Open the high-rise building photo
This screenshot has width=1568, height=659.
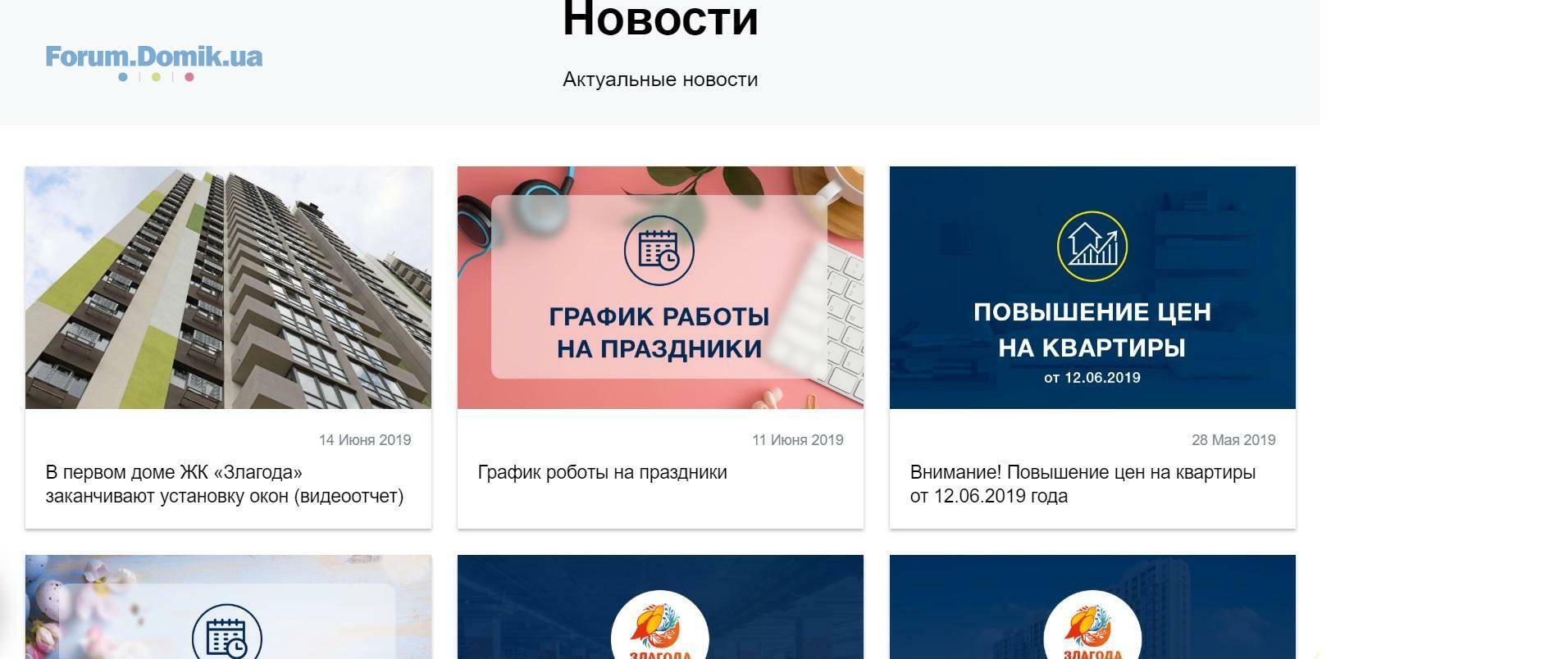[x=228, y=288]
